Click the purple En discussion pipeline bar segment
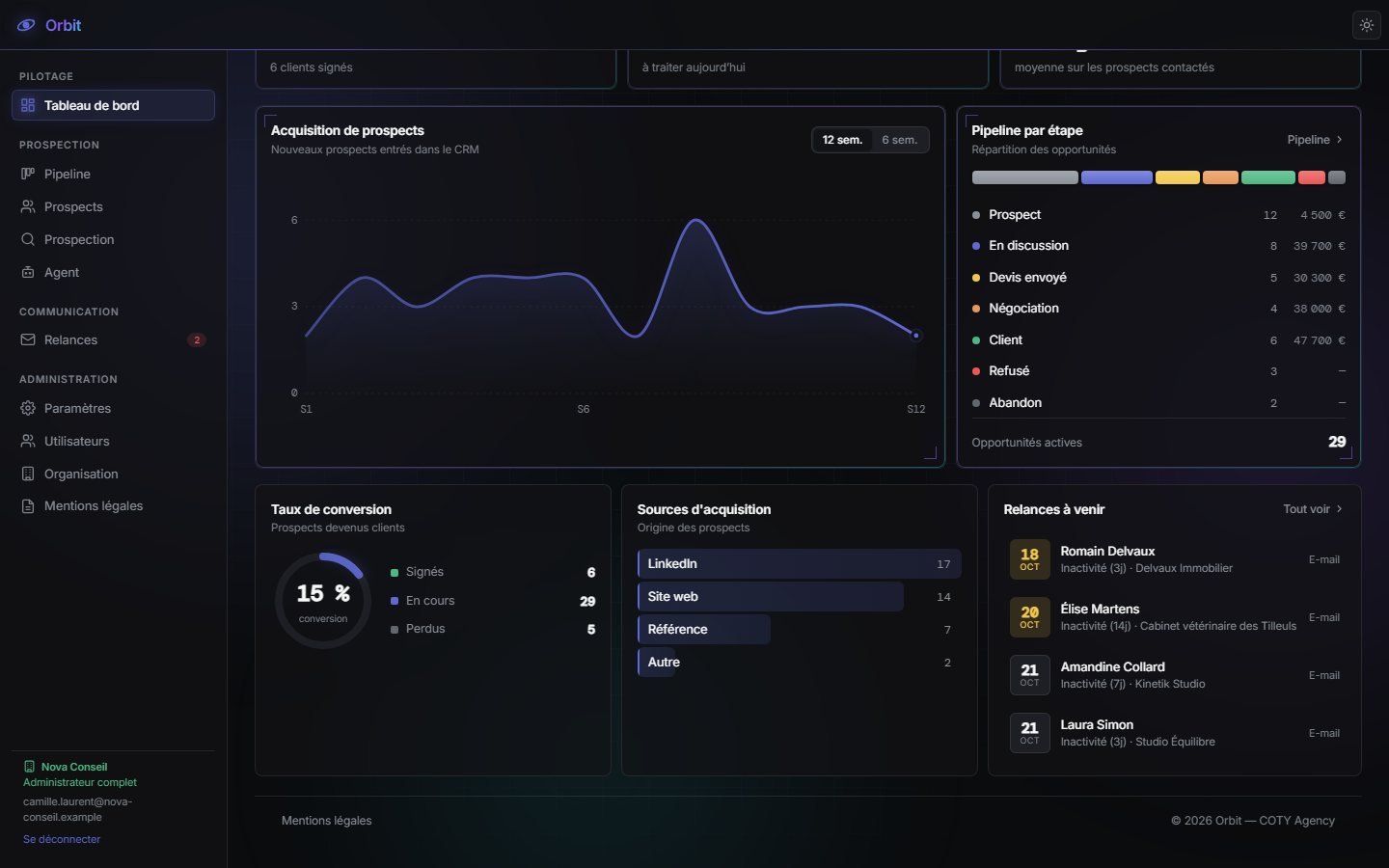1389x868 pixels. tap(1116, 177)
